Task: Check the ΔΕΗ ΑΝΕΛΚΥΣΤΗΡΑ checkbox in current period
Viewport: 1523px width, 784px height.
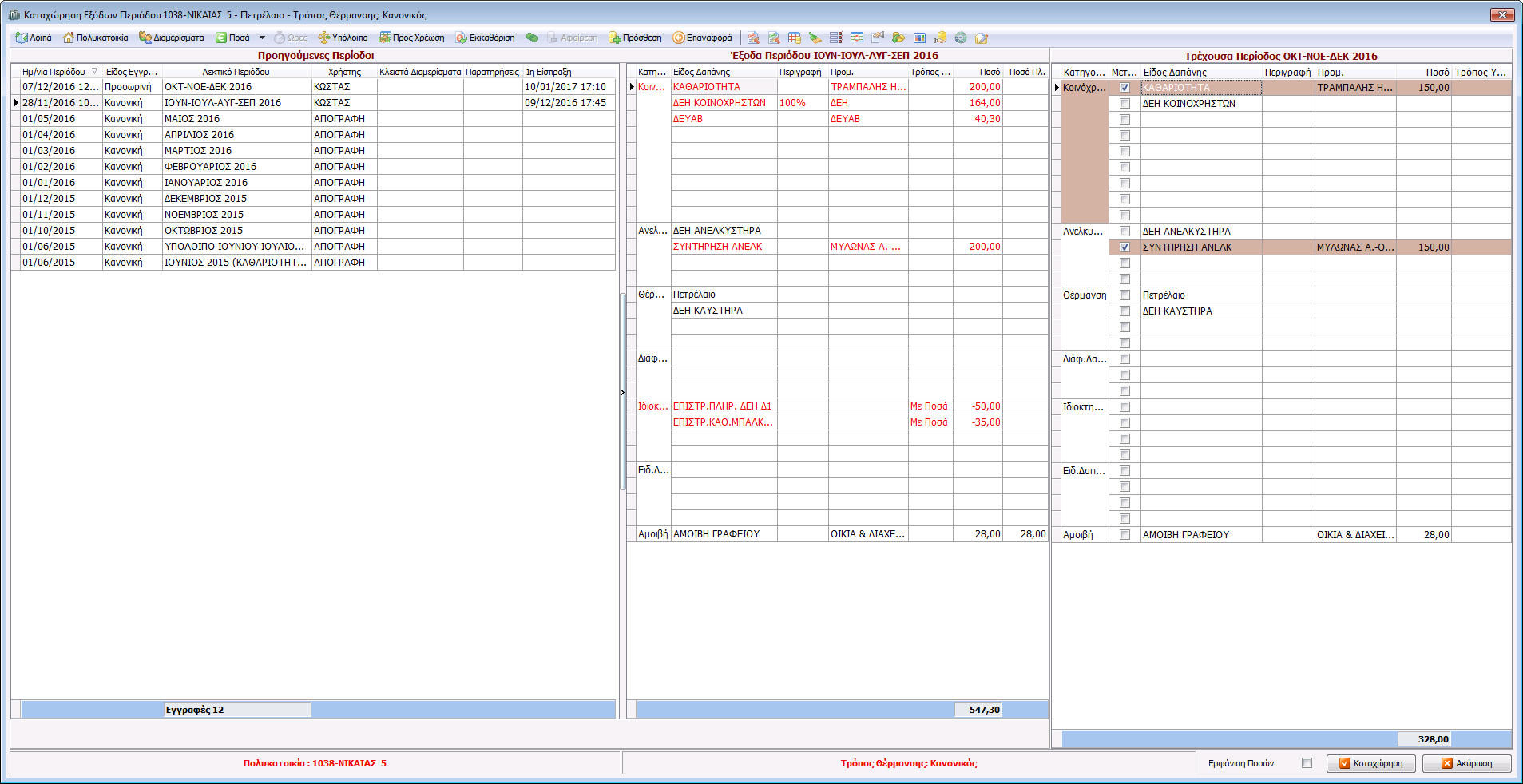Action: pos(1124,232)
